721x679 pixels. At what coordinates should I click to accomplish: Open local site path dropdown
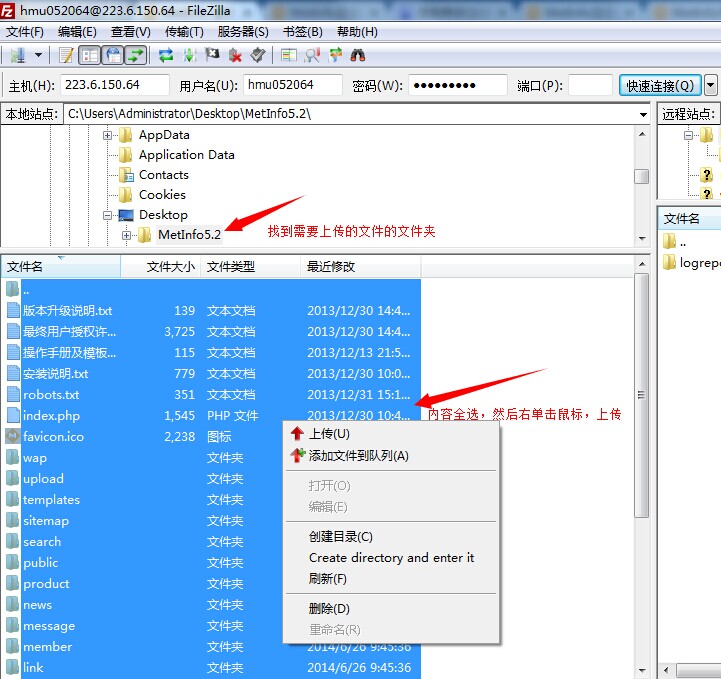[643, 114]
